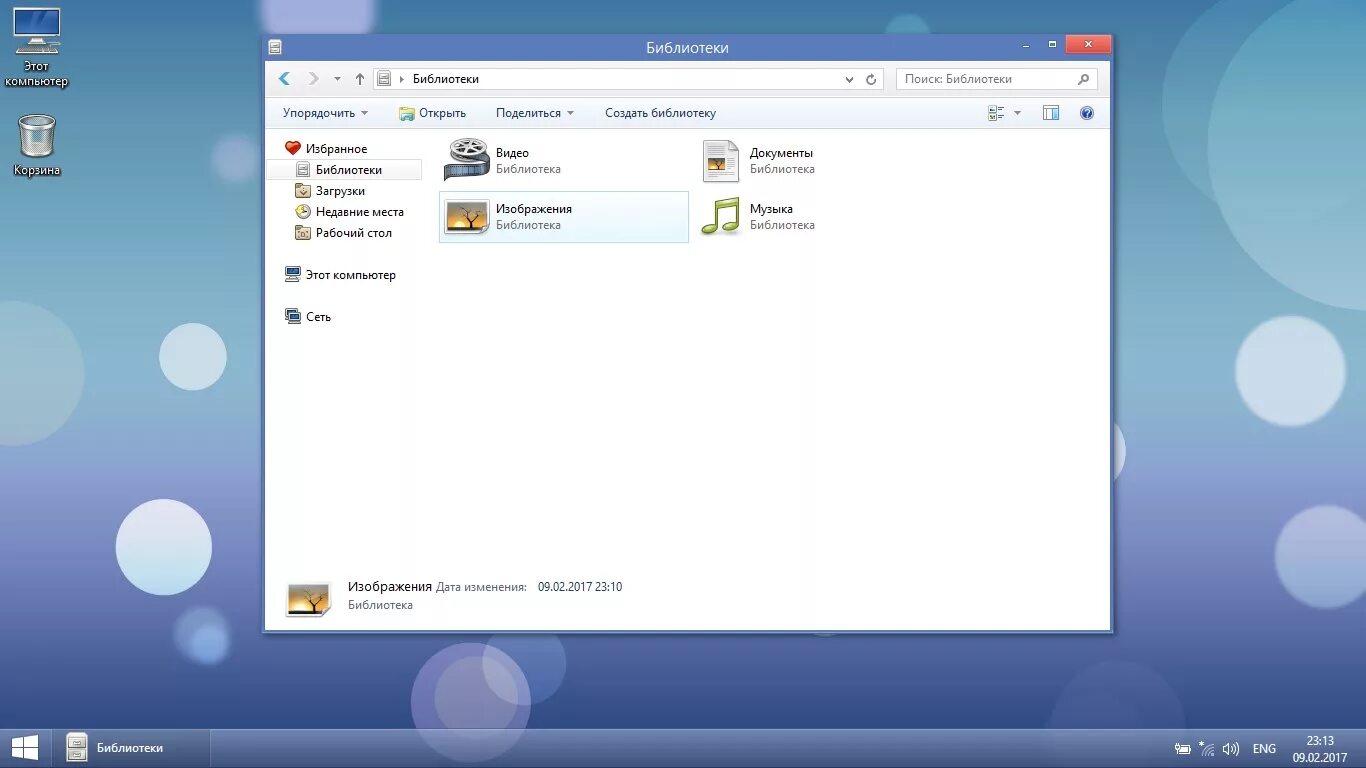The image size is (1366, 768).
Task: Open the Windows Start button
Action: click(24, 747)
